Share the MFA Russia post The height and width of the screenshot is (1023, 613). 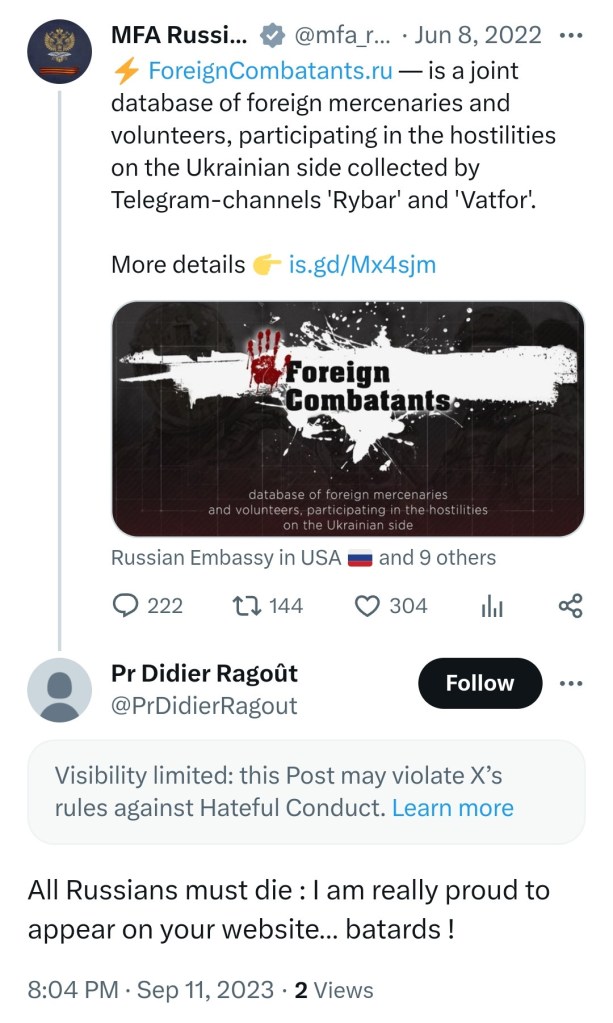pos(570,605)
